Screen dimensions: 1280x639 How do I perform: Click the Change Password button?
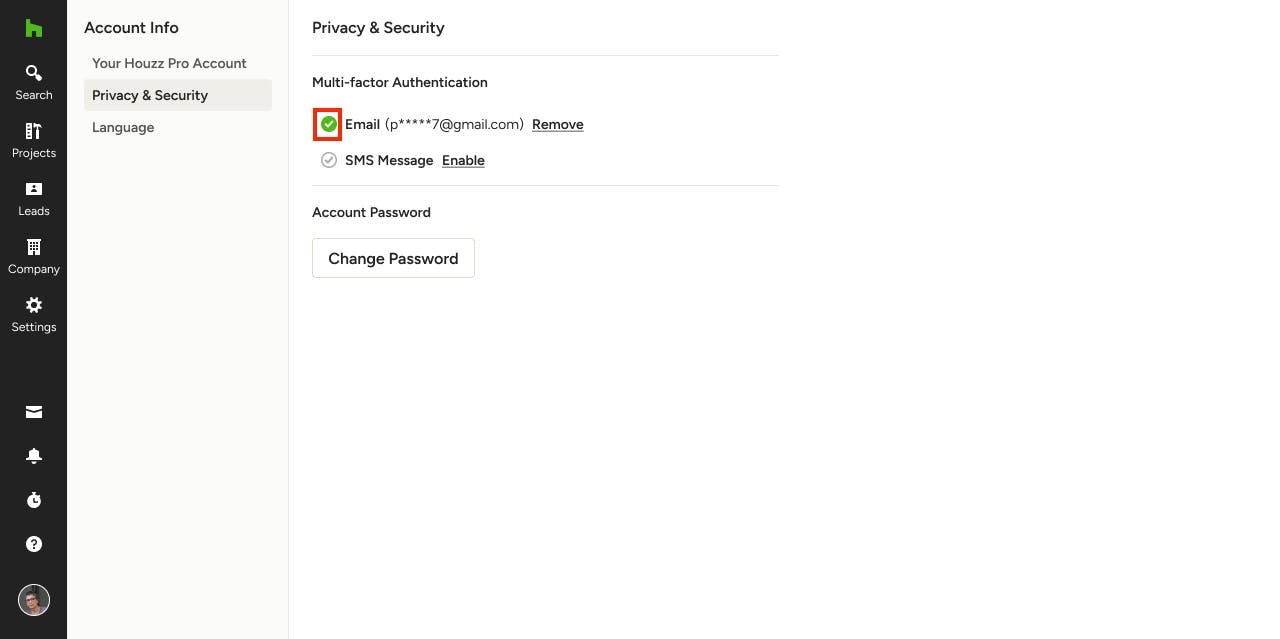pos(393,258)
